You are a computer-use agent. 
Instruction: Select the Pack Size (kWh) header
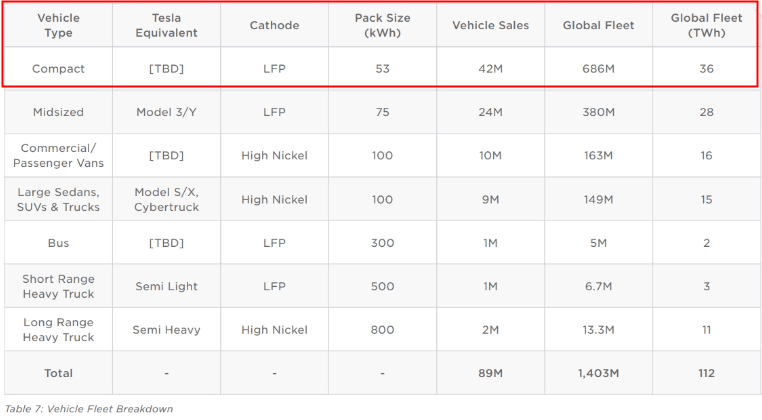pos(382,25)
